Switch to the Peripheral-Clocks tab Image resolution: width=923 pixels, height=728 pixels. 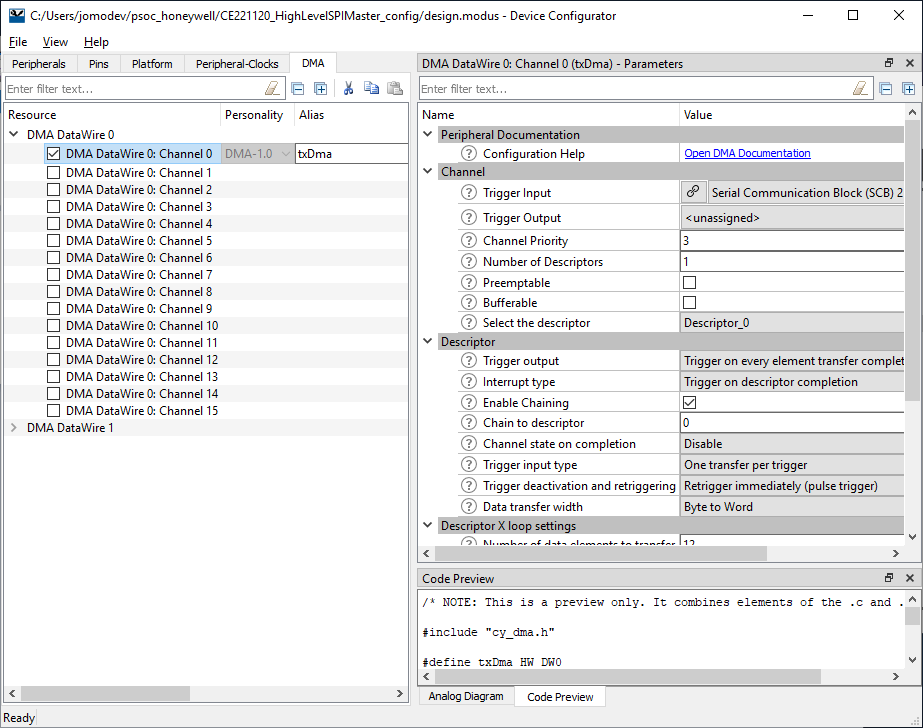(237, 64)
